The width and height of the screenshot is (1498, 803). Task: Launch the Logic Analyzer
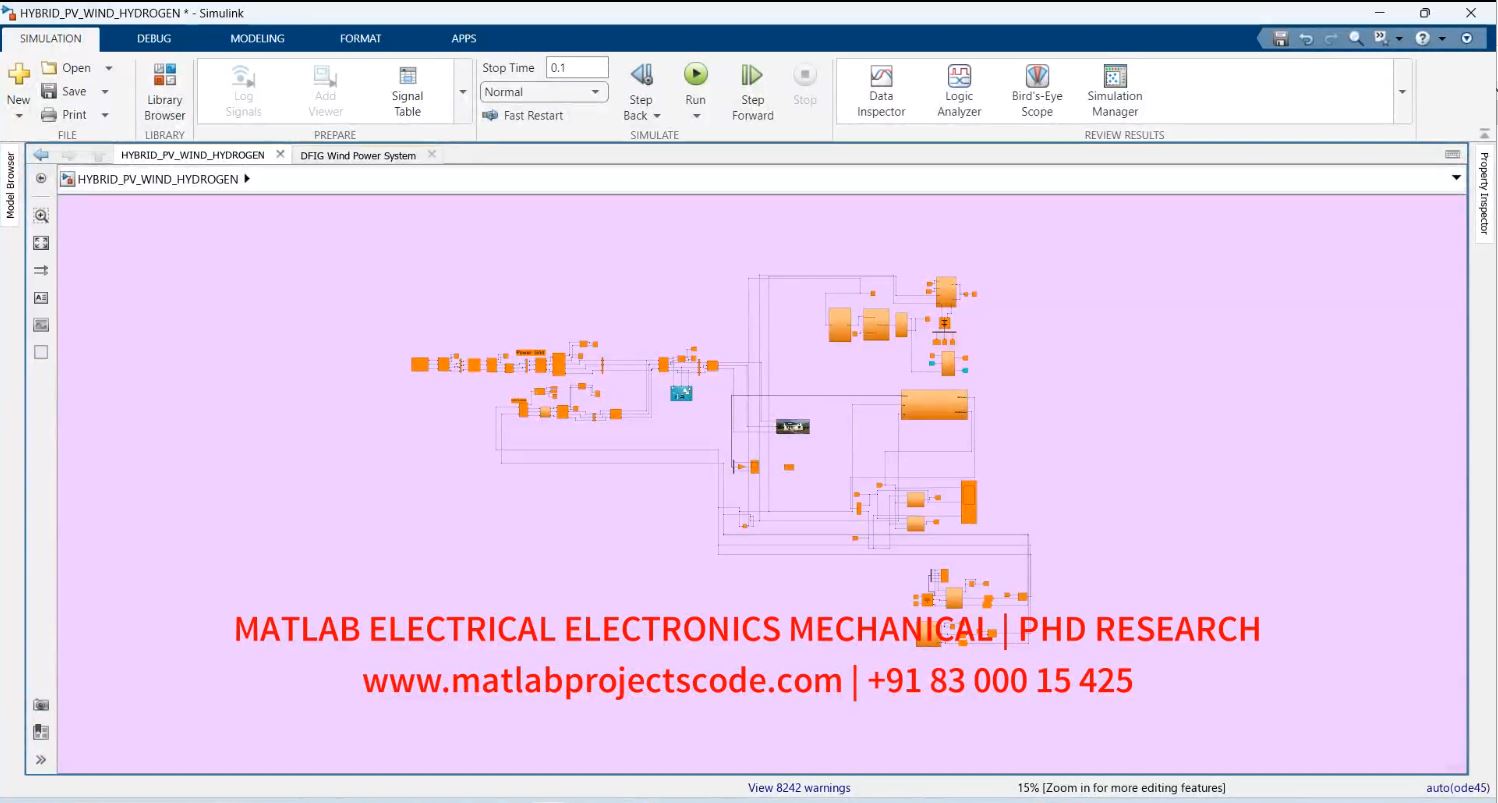point(958,88)
